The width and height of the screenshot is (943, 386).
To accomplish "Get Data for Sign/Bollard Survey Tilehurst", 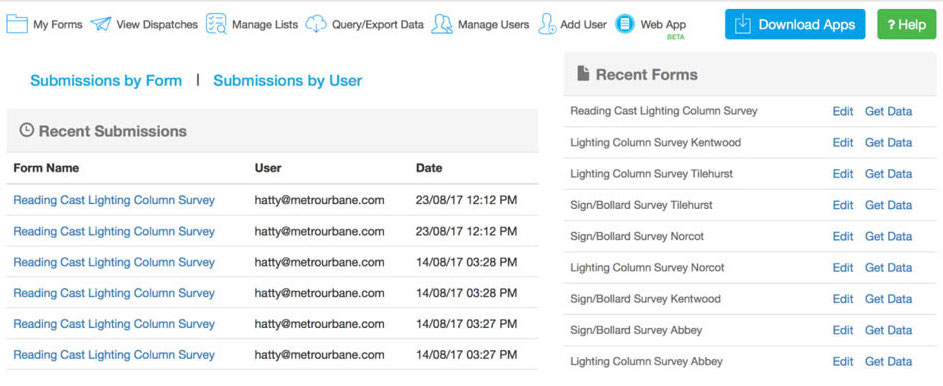I will [x=888, y=205].
